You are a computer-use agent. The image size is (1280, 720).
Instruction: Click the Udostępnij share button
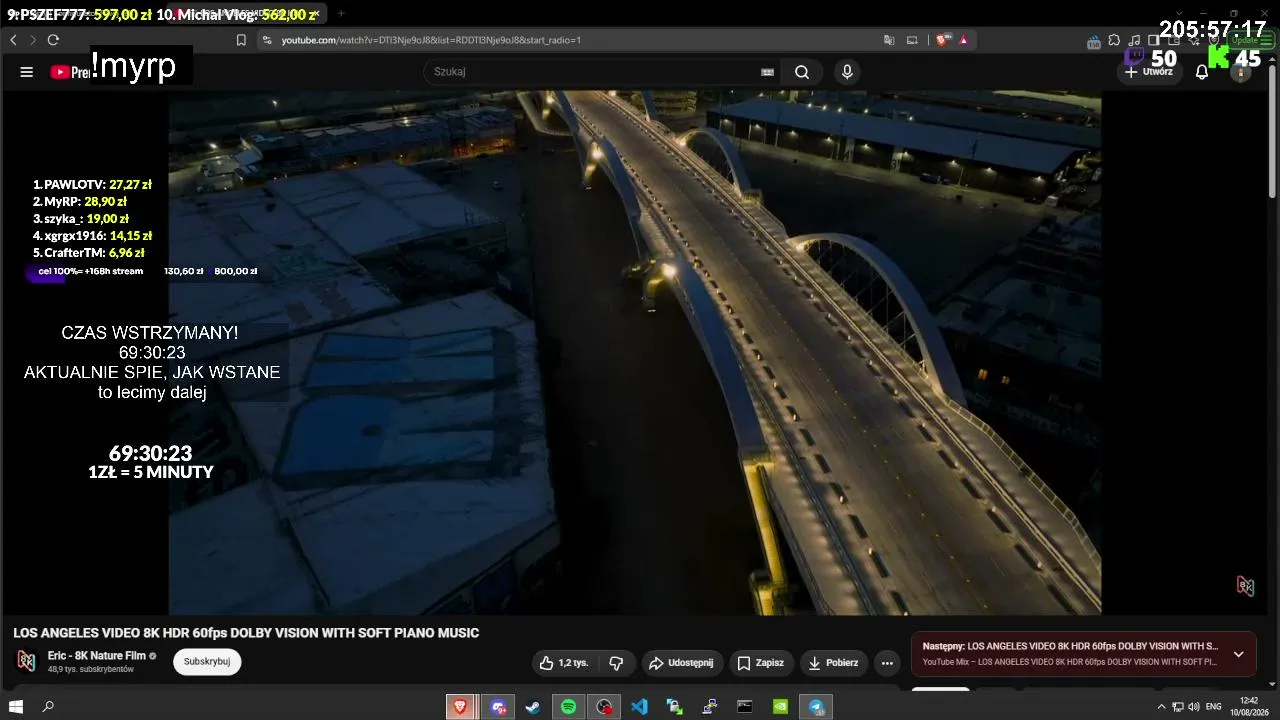click(x=681, y=663)
